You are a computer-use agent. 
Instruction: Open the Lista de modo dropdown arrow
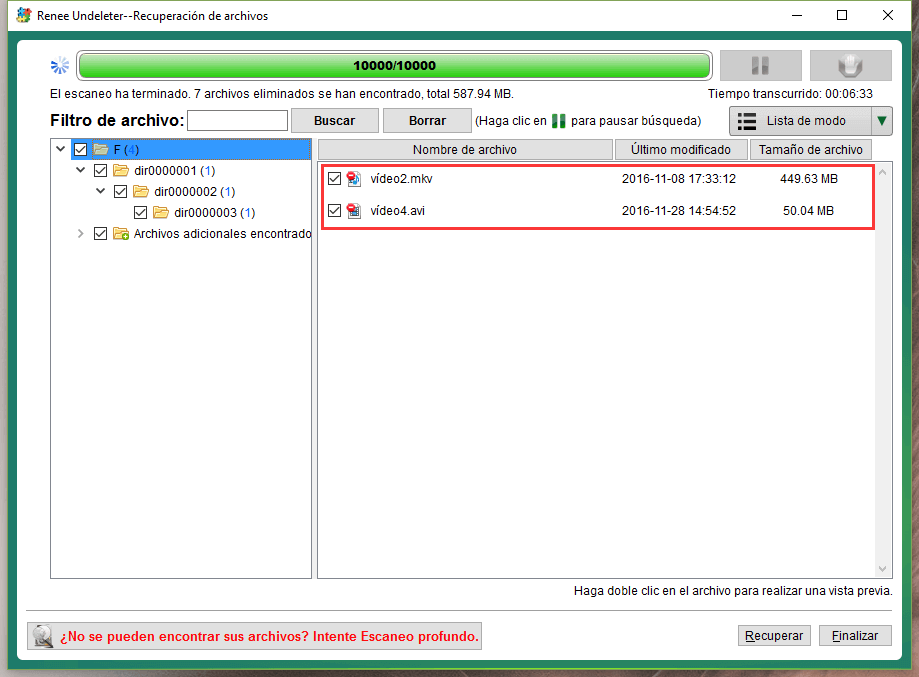[881, 121]
